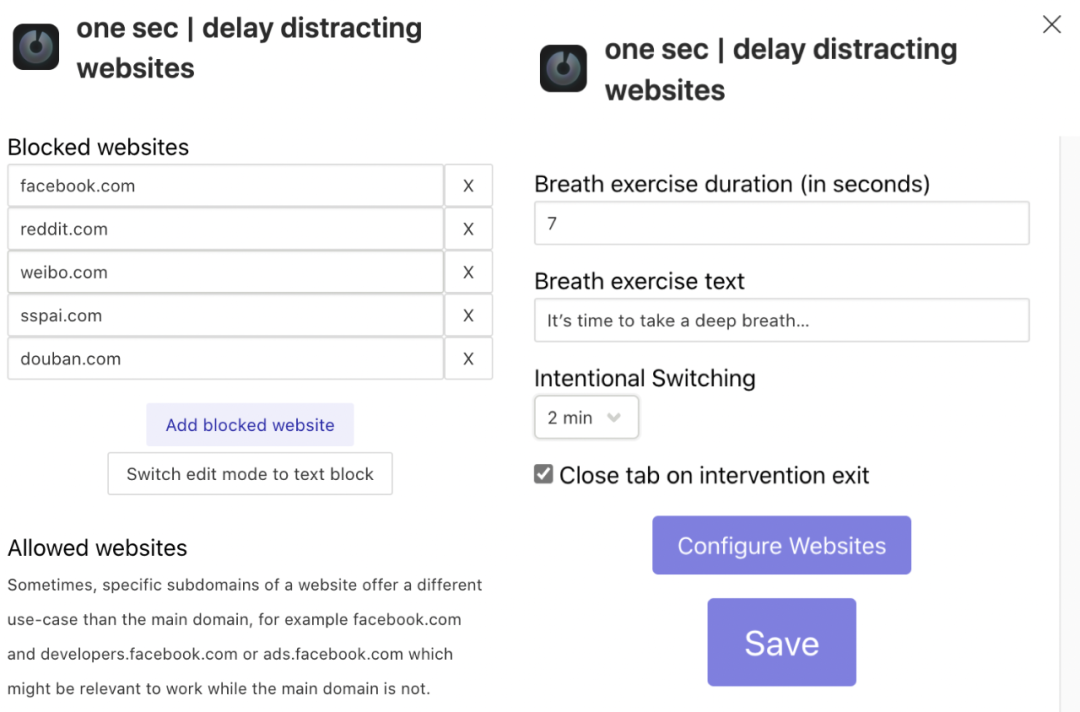
Task: Edit the facebook.com blocked website entry
Action: tap(225, 186)
